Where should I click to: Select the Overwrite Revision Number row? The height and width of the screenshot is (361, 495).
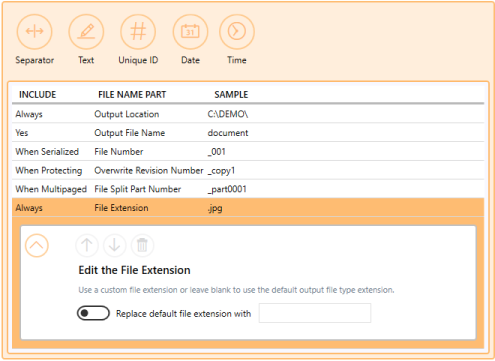tap(248, 170)
